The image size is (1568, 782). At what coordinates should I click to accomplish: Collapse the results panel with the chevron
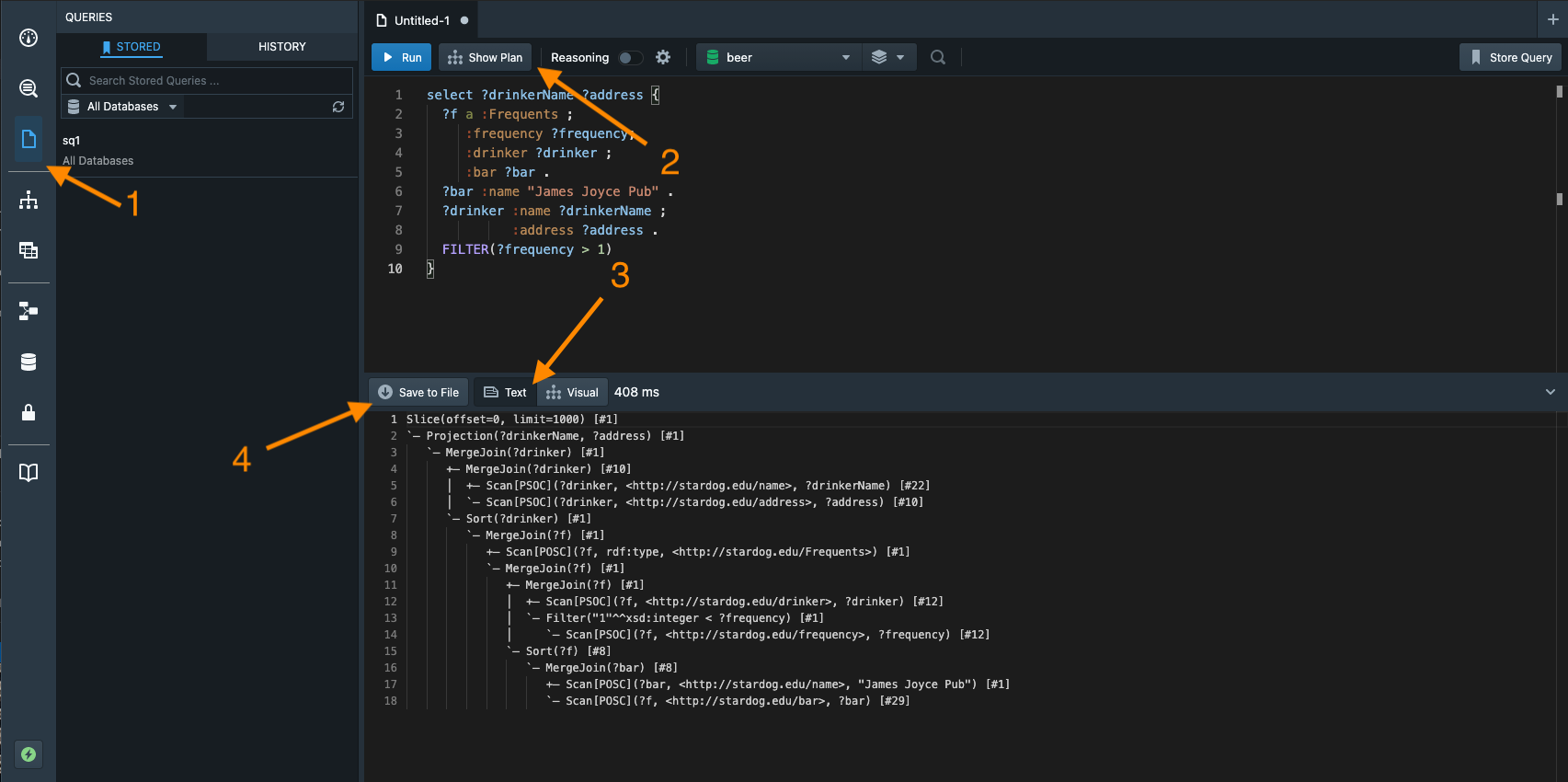1550,392
